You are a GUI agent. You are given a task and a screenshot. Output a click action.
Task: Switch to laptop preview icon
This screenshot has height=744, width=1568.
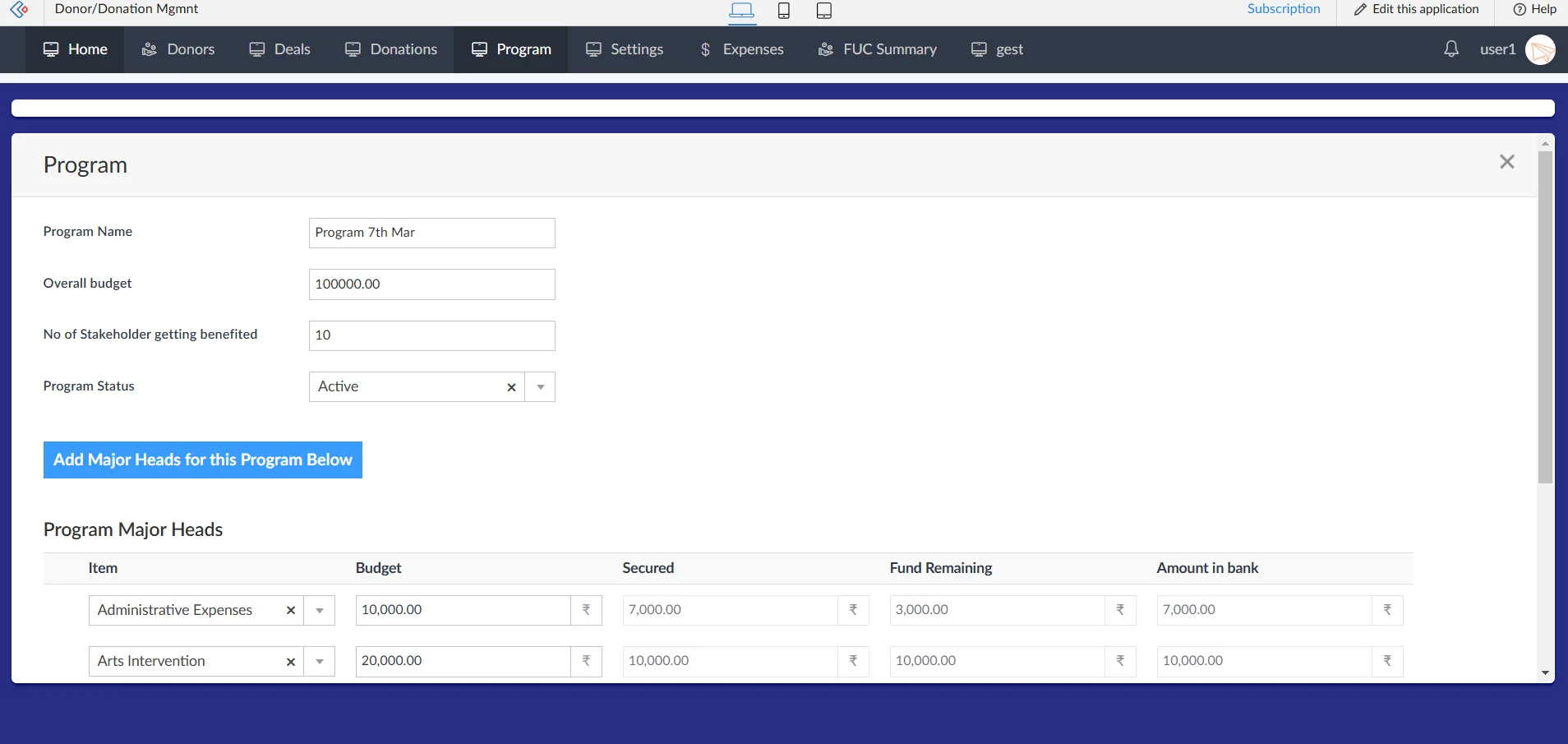click(742, 10)
